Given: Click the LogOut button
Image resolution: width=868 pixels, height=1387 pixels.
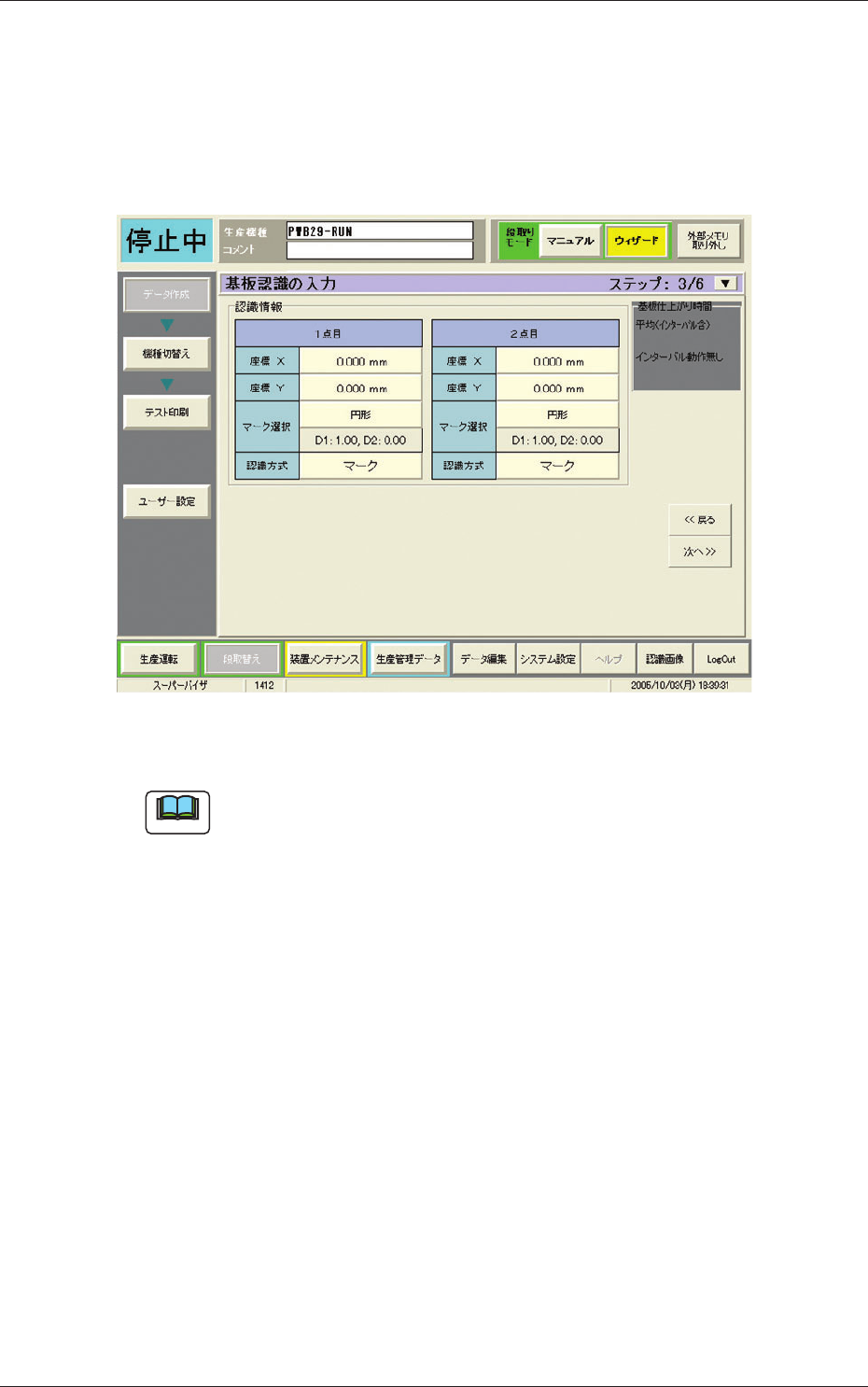Looking at the screenshot, I should pyautogui.click(x=721, y=659).
